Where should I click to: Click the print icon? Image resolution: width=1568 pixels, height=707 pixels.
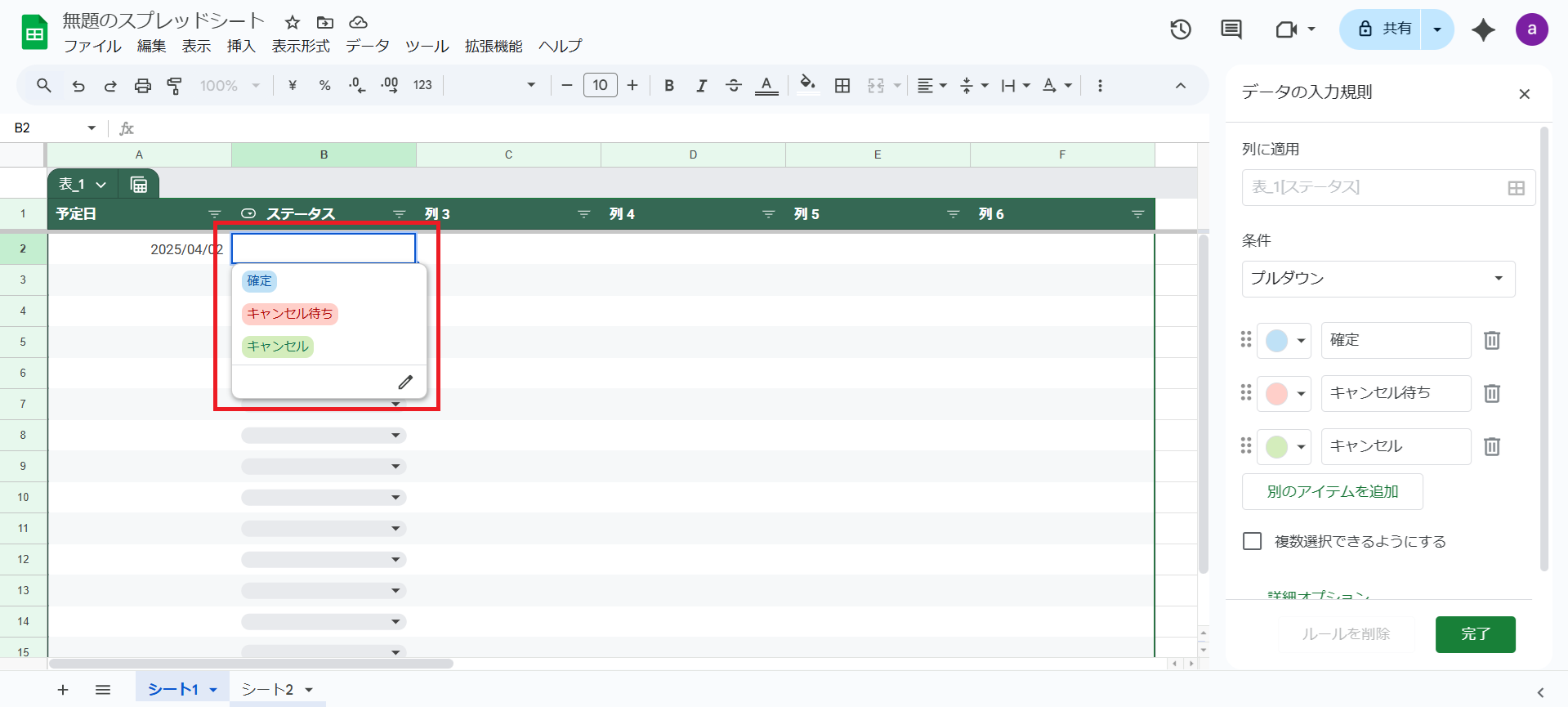click(143, 86)
